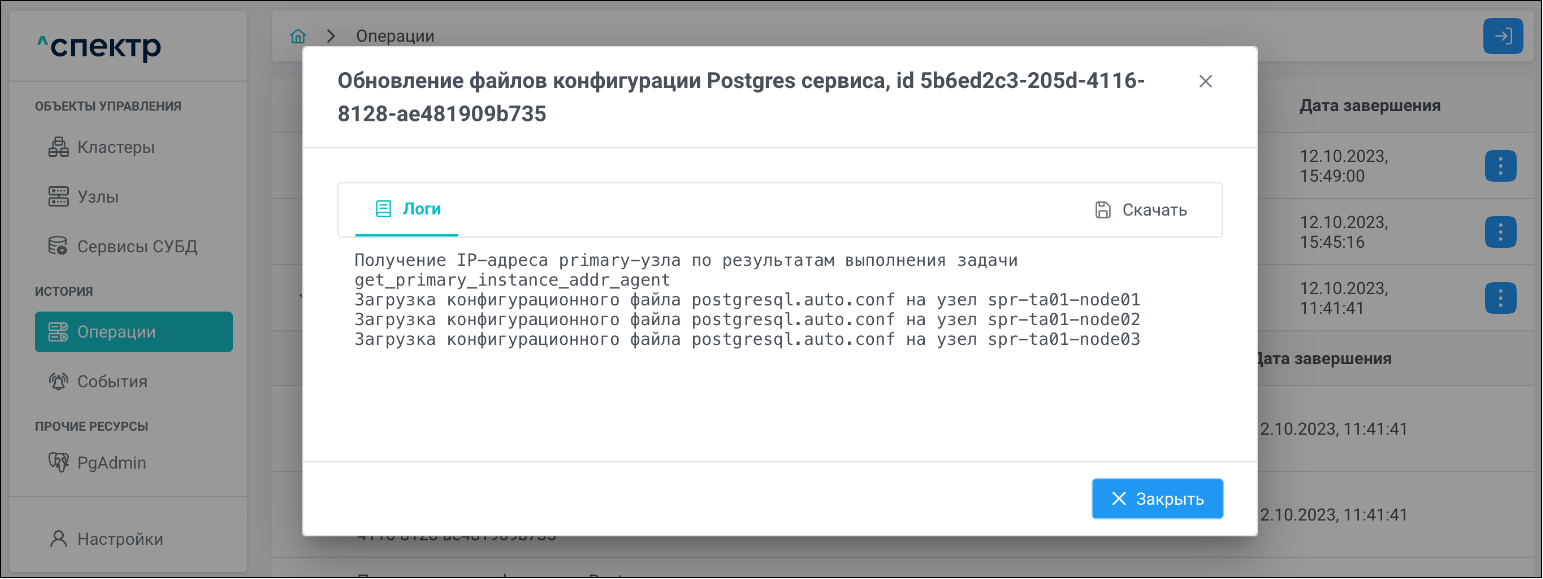
Task: Close dialog with the X icon
Action: click(x=1205, y=82)
